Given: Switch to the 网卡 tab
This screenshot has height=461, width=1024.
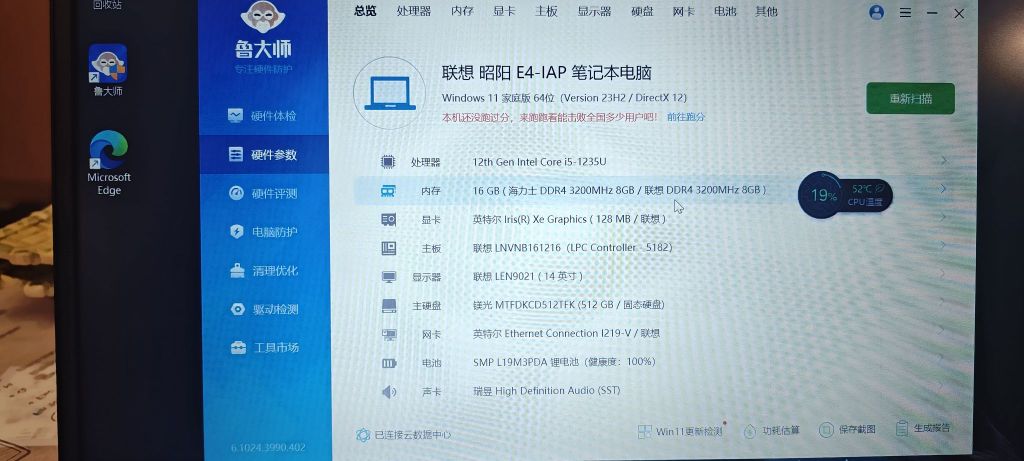Looking at the screenshot, I should coord(684,11).
